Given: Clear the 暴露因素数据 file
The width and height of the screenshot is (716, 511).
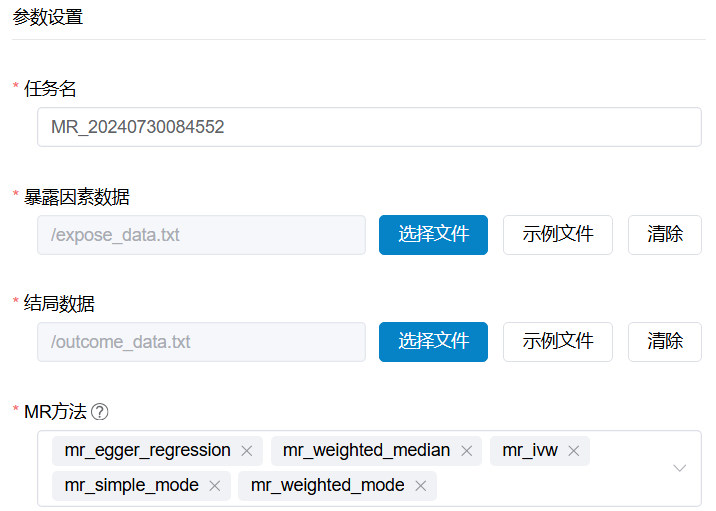Looking at the screenshot, I should [664, 235].
